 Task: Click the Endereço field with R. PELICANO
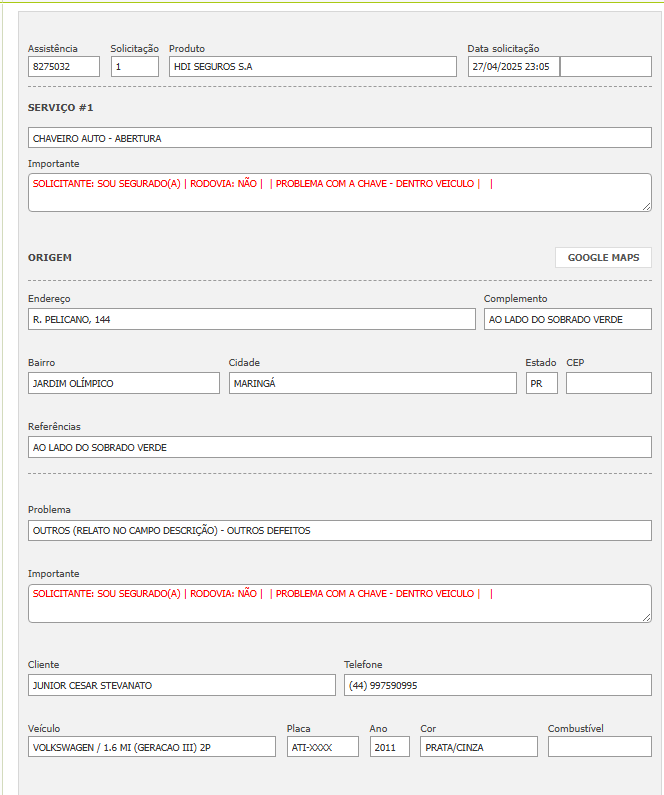click(x=251, y=319)
